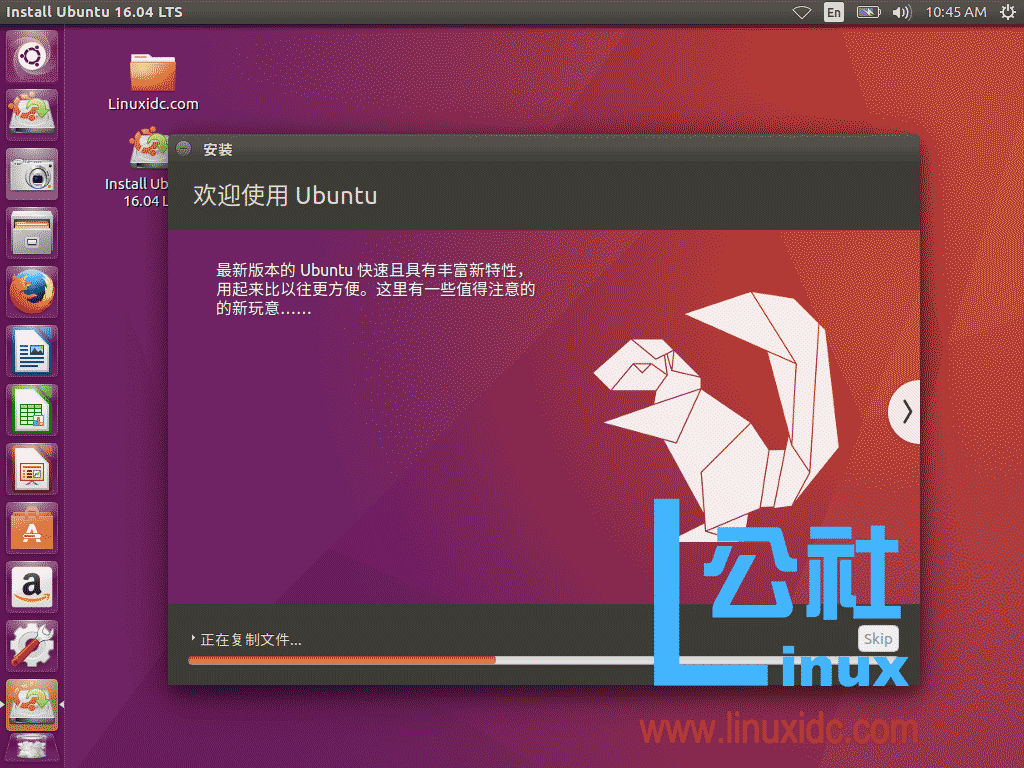Click the battery indicator on the top bar

[868, 12]
